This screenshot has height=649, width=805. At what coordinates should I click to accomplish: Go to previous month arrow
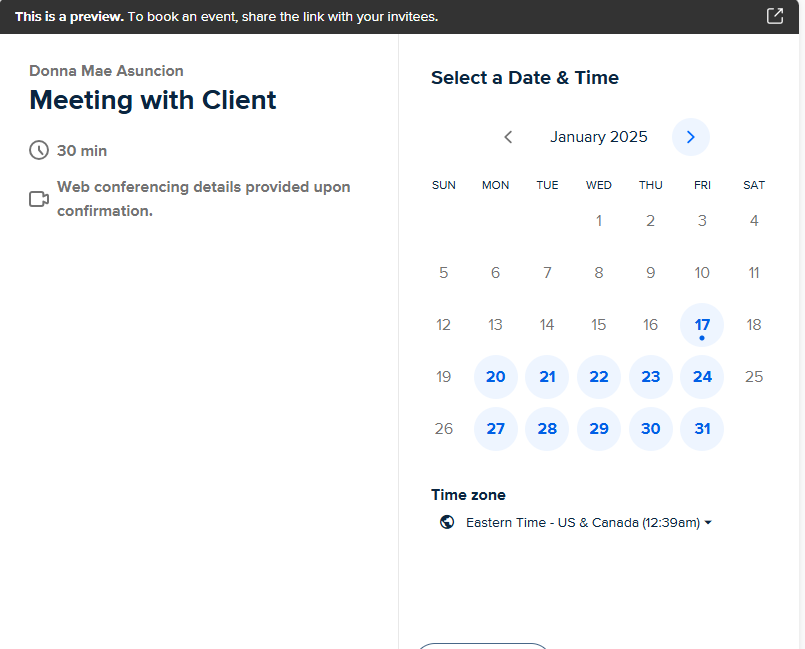tap(508, 137)
